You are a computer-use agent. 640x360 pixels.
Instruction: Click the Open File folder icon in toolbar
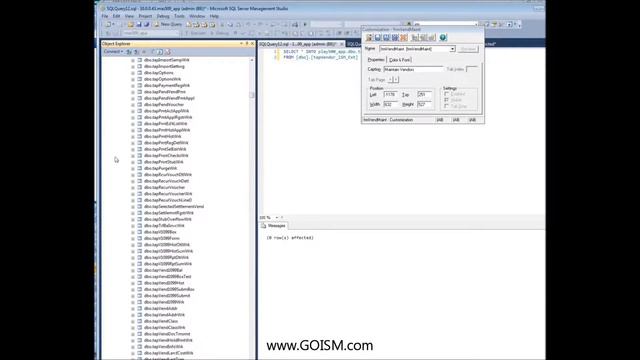pyautogui.click(x=131, y=24)
